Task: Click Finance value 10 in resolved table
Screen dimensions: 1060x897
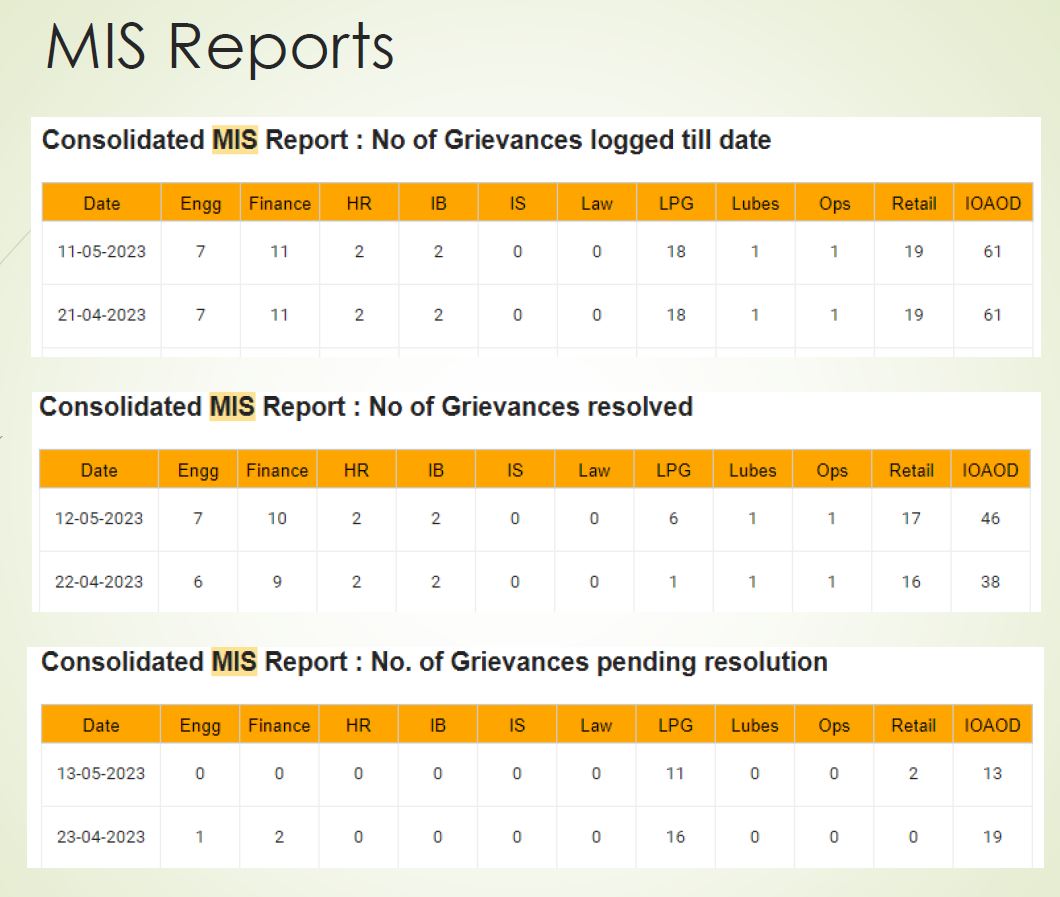Action: [x=277, y=519]
